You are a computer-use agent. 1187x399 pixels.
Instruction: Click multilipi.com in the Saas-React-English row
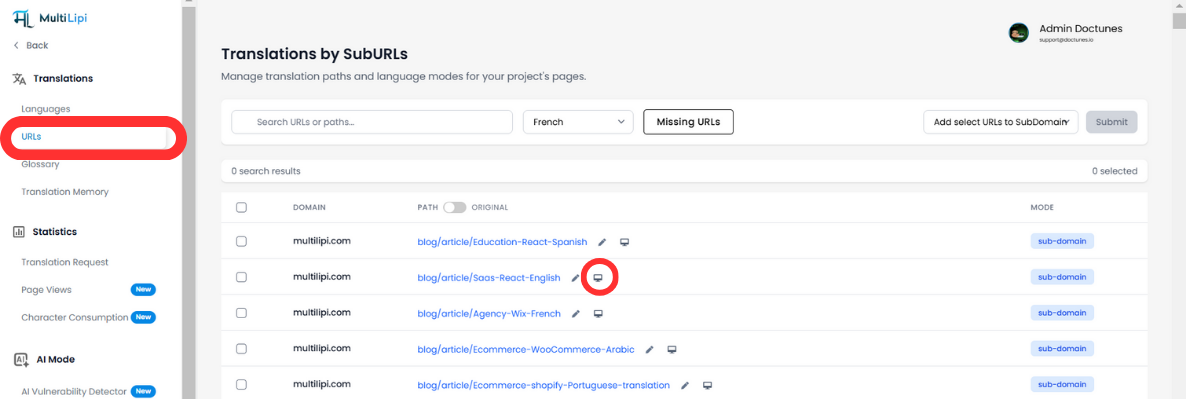point(322,277)
